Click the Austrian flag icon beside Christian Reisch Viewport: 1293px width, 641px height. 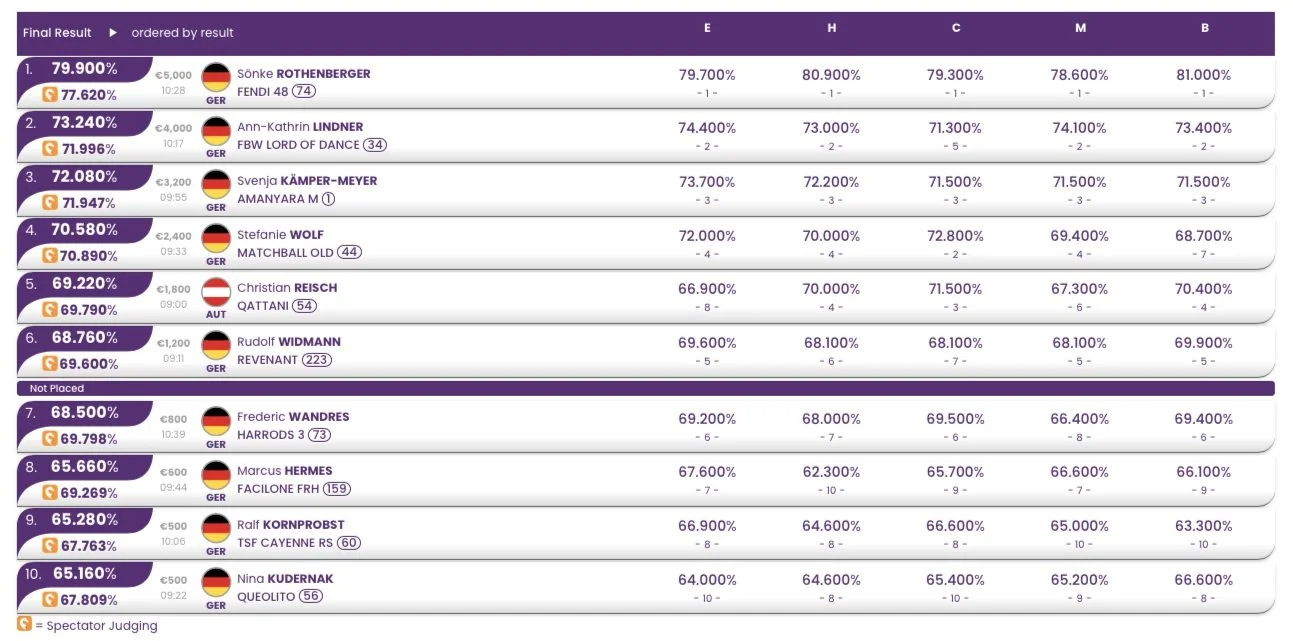(x=216, y=292)
